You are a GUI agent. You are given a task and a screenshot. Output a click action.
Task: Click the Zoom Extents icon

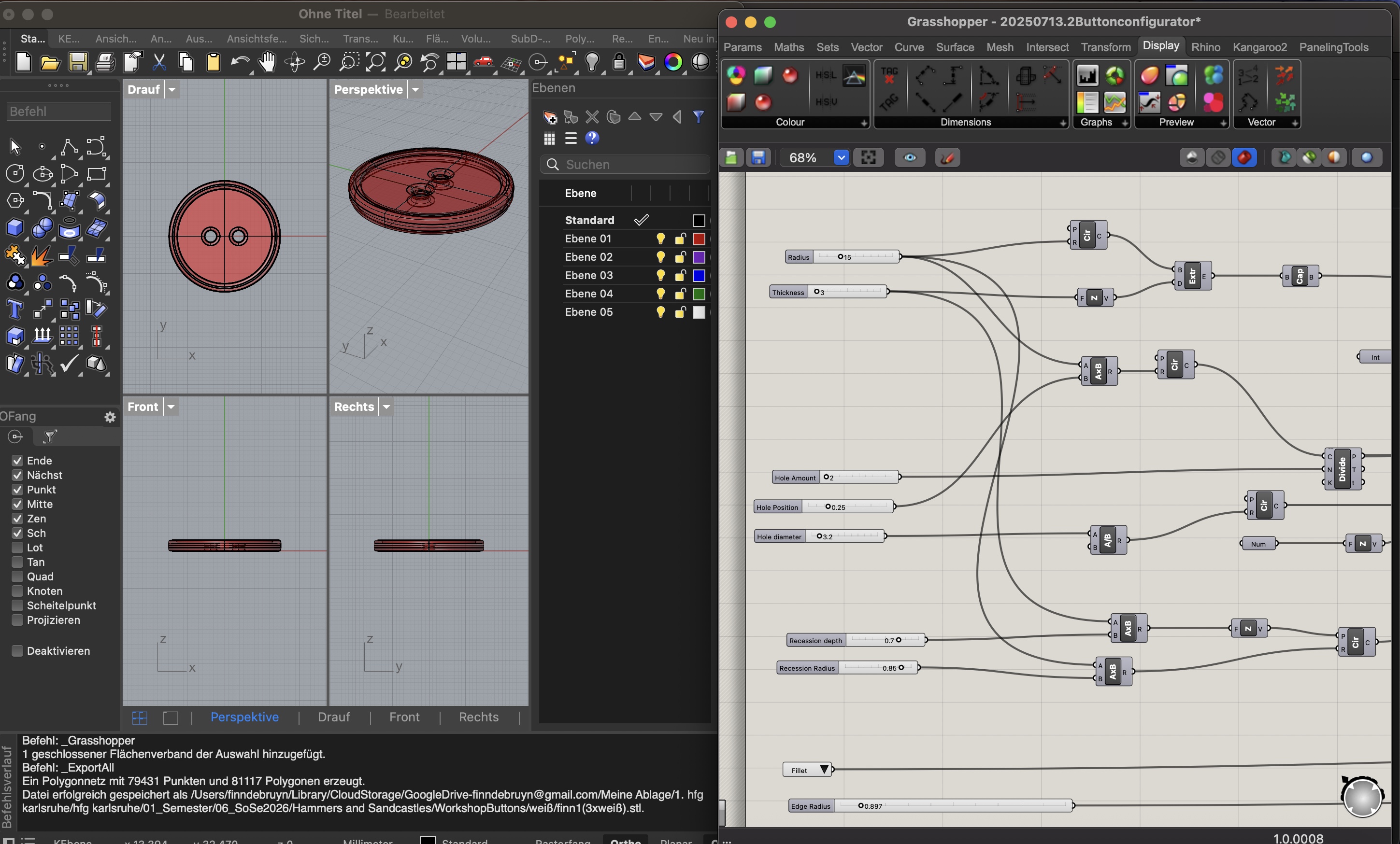pos(375,62)
